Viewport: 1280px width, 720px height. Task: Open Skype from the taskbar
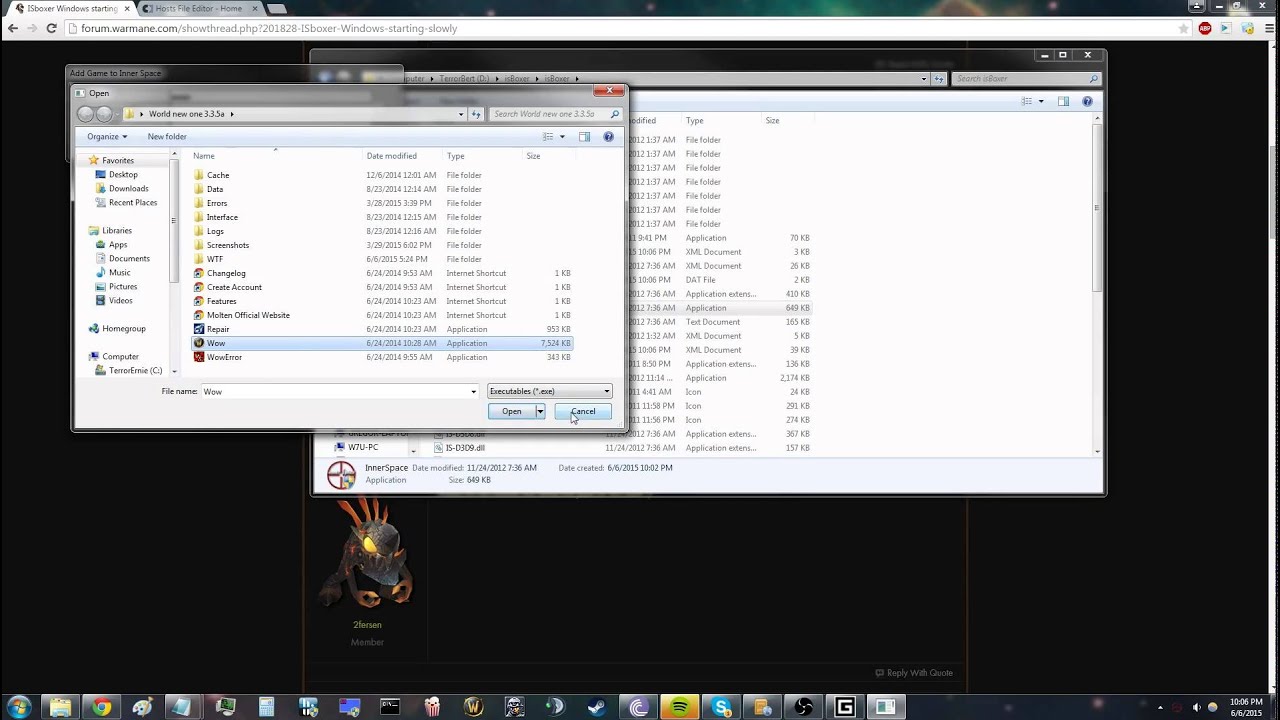[x=721, y=707]
